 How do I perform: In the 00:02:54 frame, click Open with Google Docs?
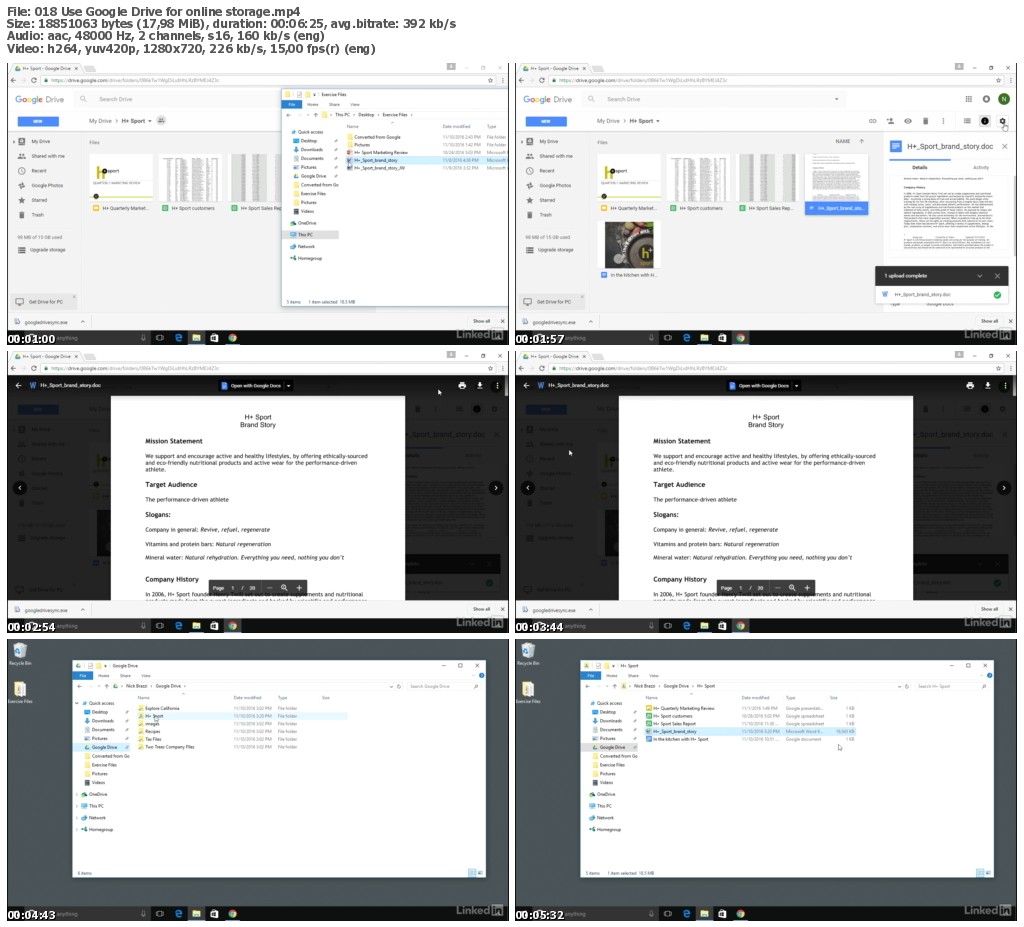(x=251, y=385)
